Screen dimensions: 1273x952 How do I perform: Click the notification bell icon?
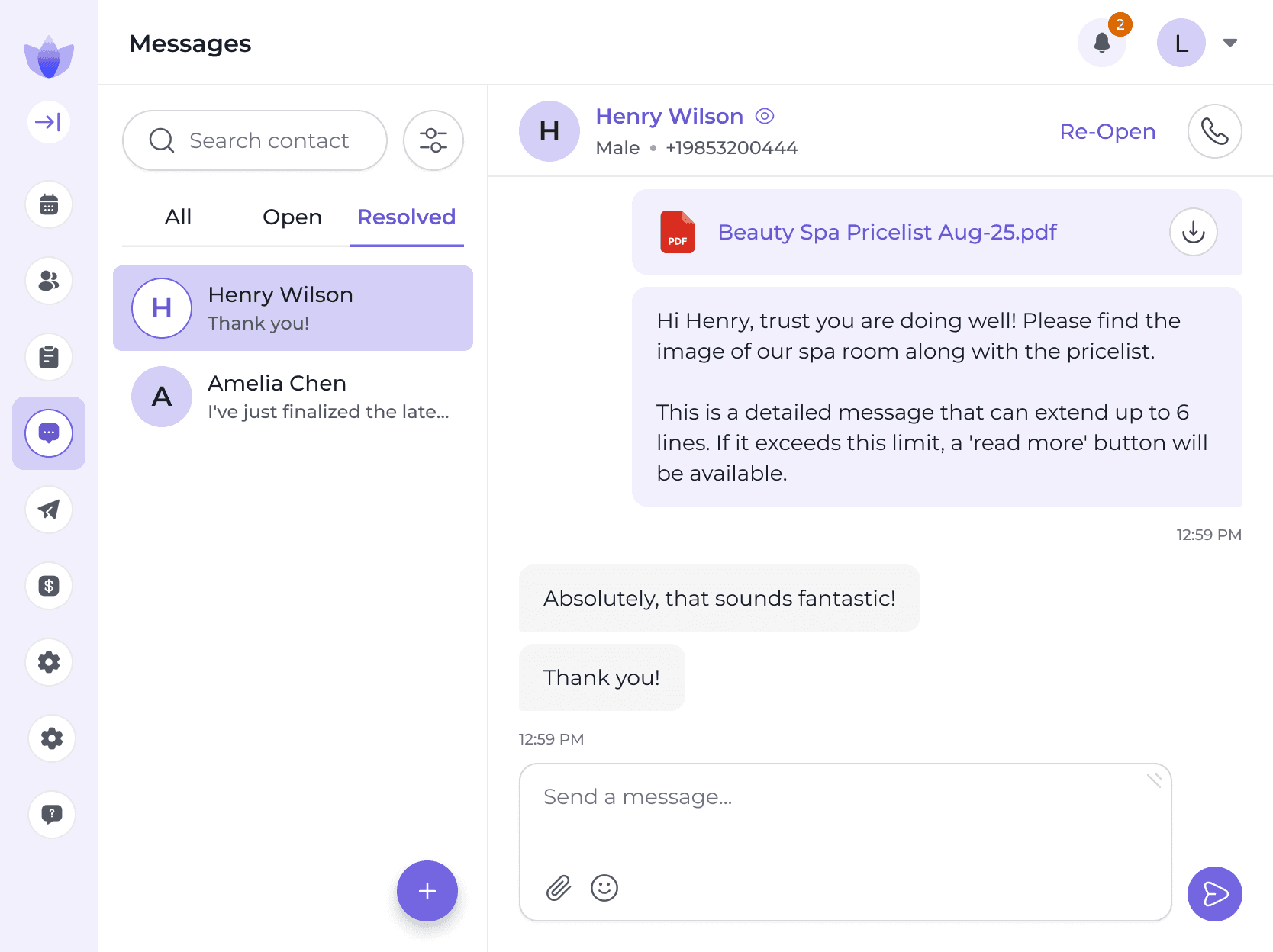point(1101,43)
